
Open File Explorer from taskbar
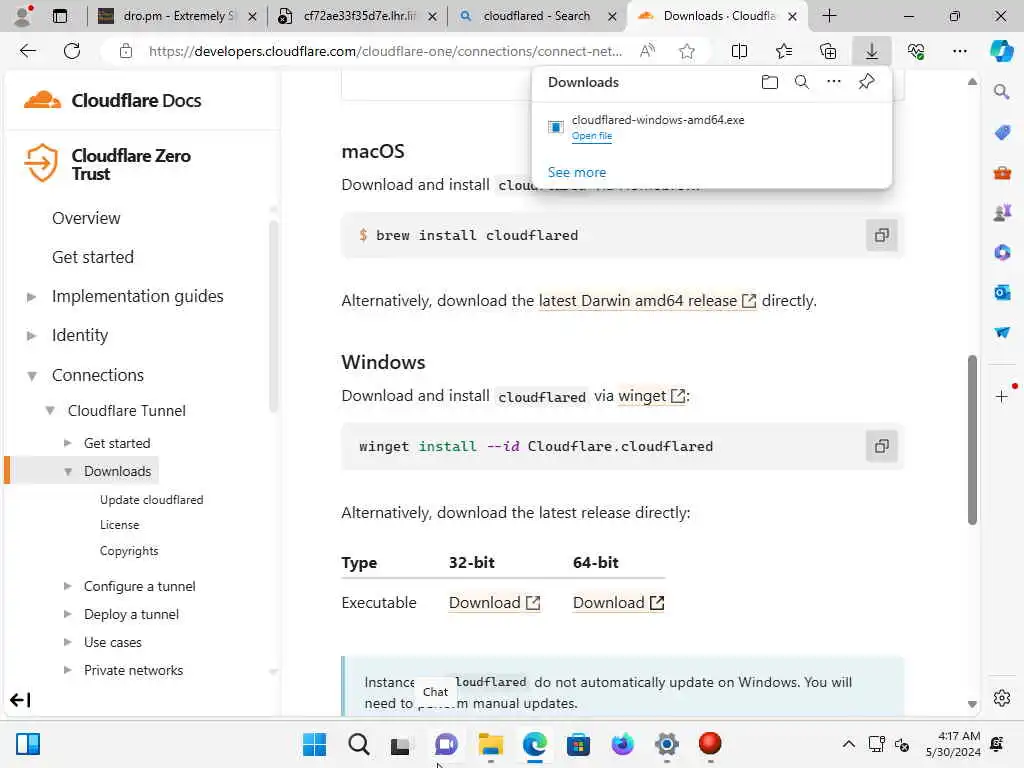point(490,744)
